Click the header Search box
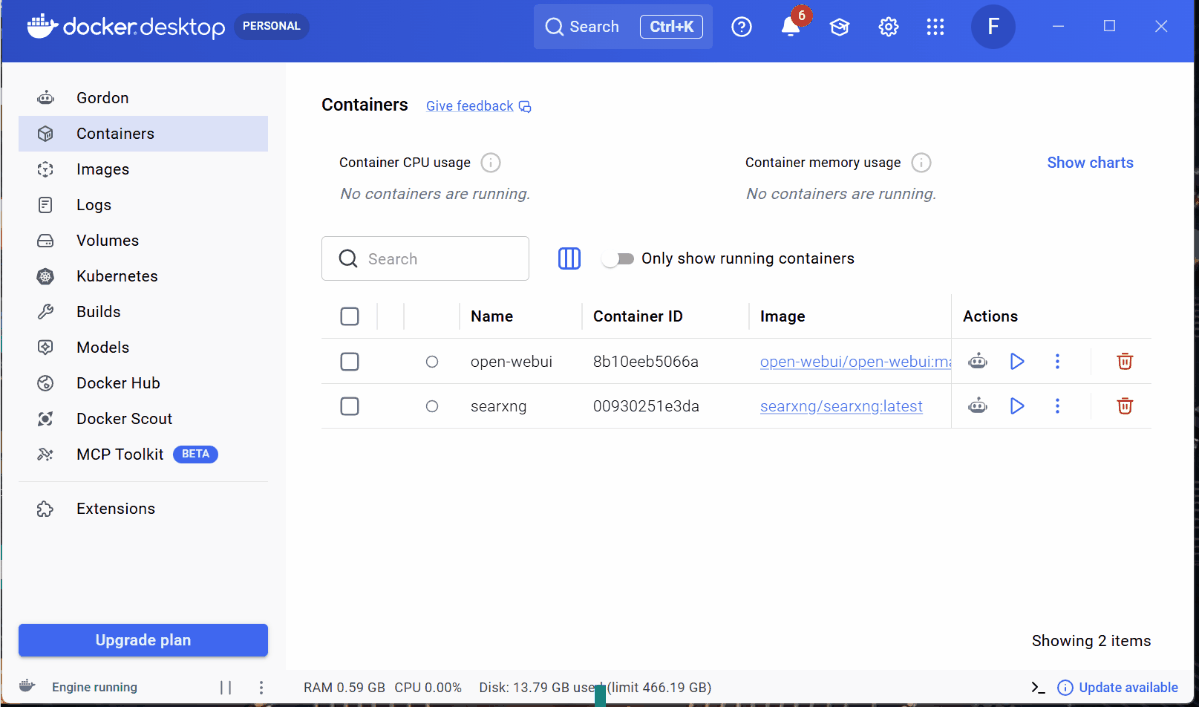This screenshot has width=1199, height=707. tap(623, 27)
